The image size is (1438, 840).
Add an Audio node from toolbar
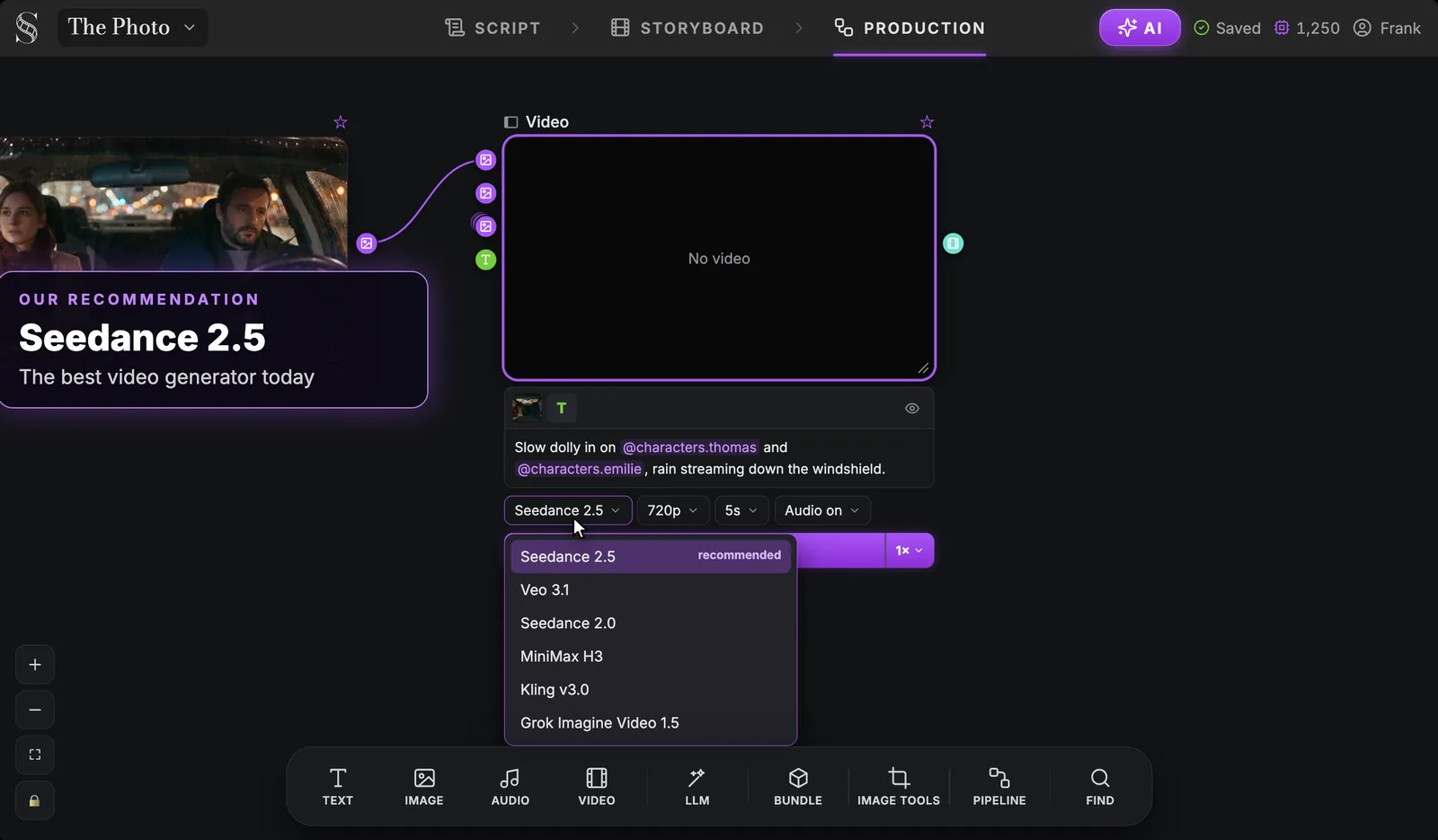coord(510,787)
